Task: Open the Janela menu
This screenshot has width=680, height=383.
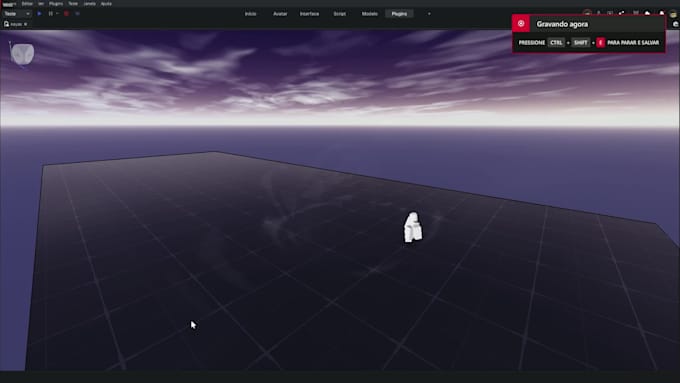Action: tap(89, 3)
